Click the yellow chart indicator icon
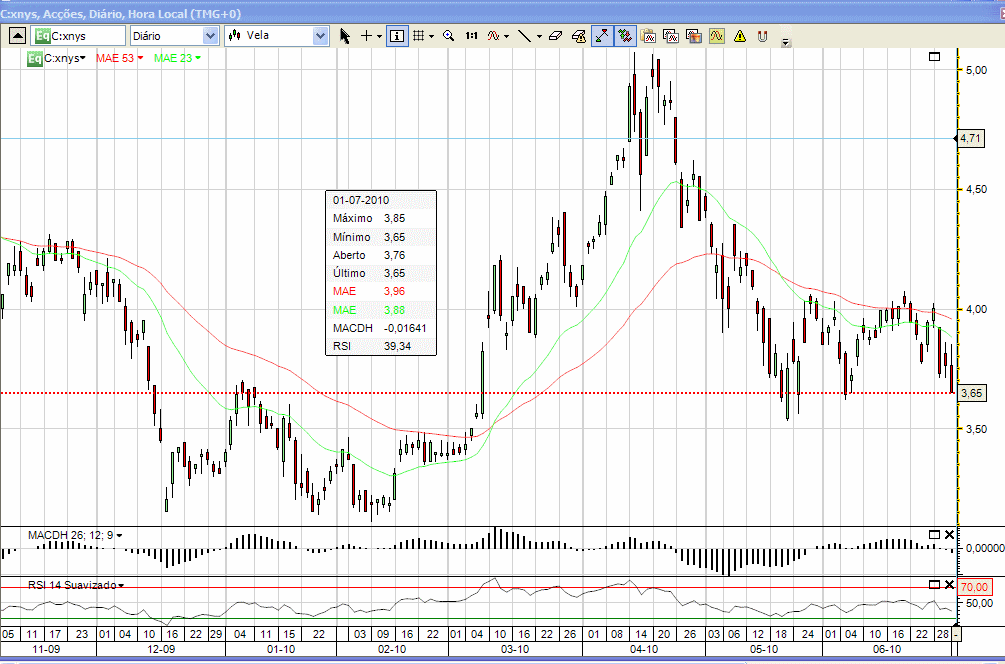Screen dimensions: 1005x664 coord(717,36)
